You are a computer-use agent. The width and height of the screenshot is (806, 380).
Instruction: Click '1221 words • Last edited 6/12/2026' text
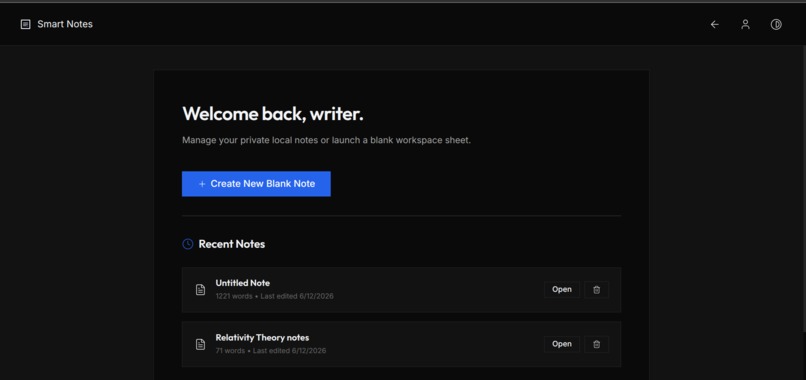click(x=274, y=296)
